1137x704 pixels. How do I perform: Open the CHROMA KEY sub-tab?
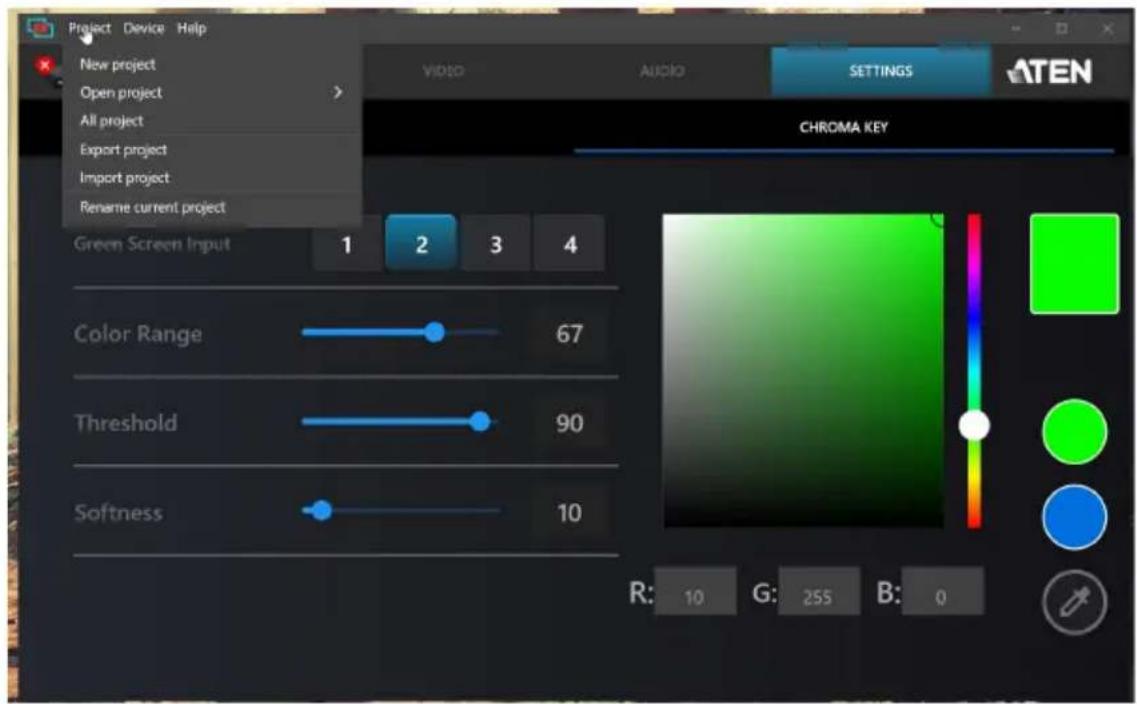[843, 128]
